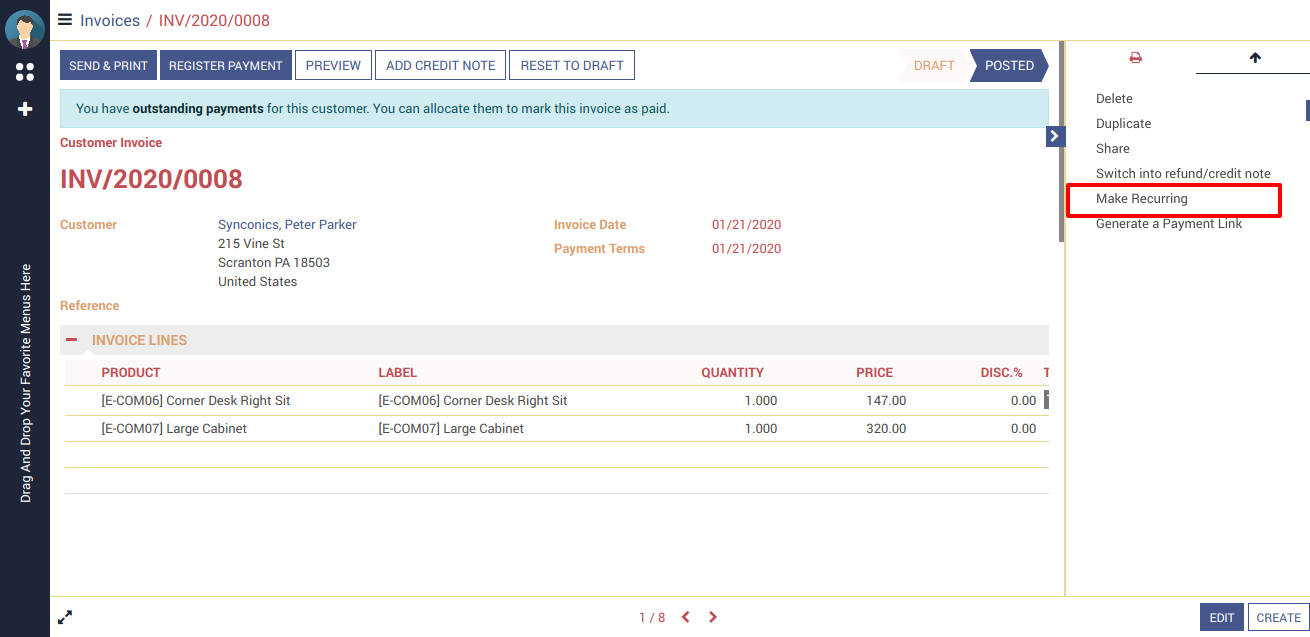1310x637 pixels.
Task: Go to previous invoice record arrow
Action: tap(686, 617)
